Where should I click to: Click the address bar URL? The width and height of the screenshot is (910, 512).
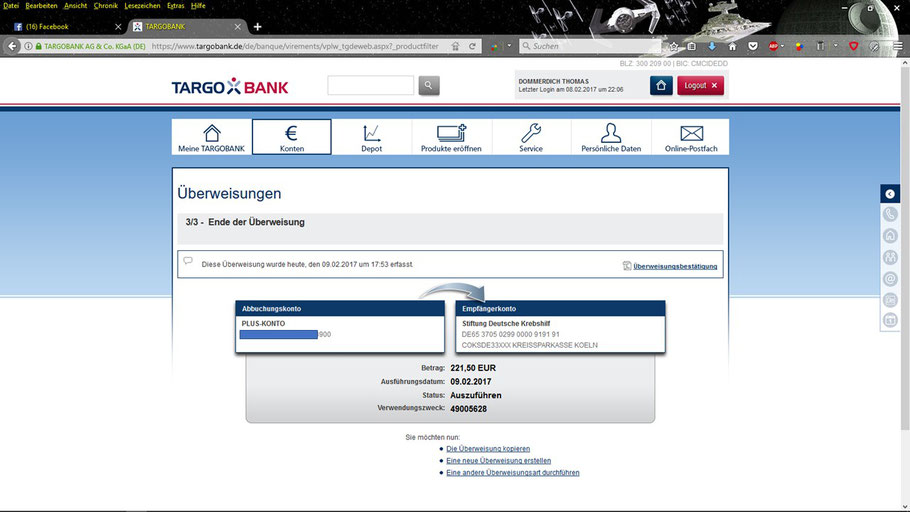pyautogui.click(x=295, y=46)
